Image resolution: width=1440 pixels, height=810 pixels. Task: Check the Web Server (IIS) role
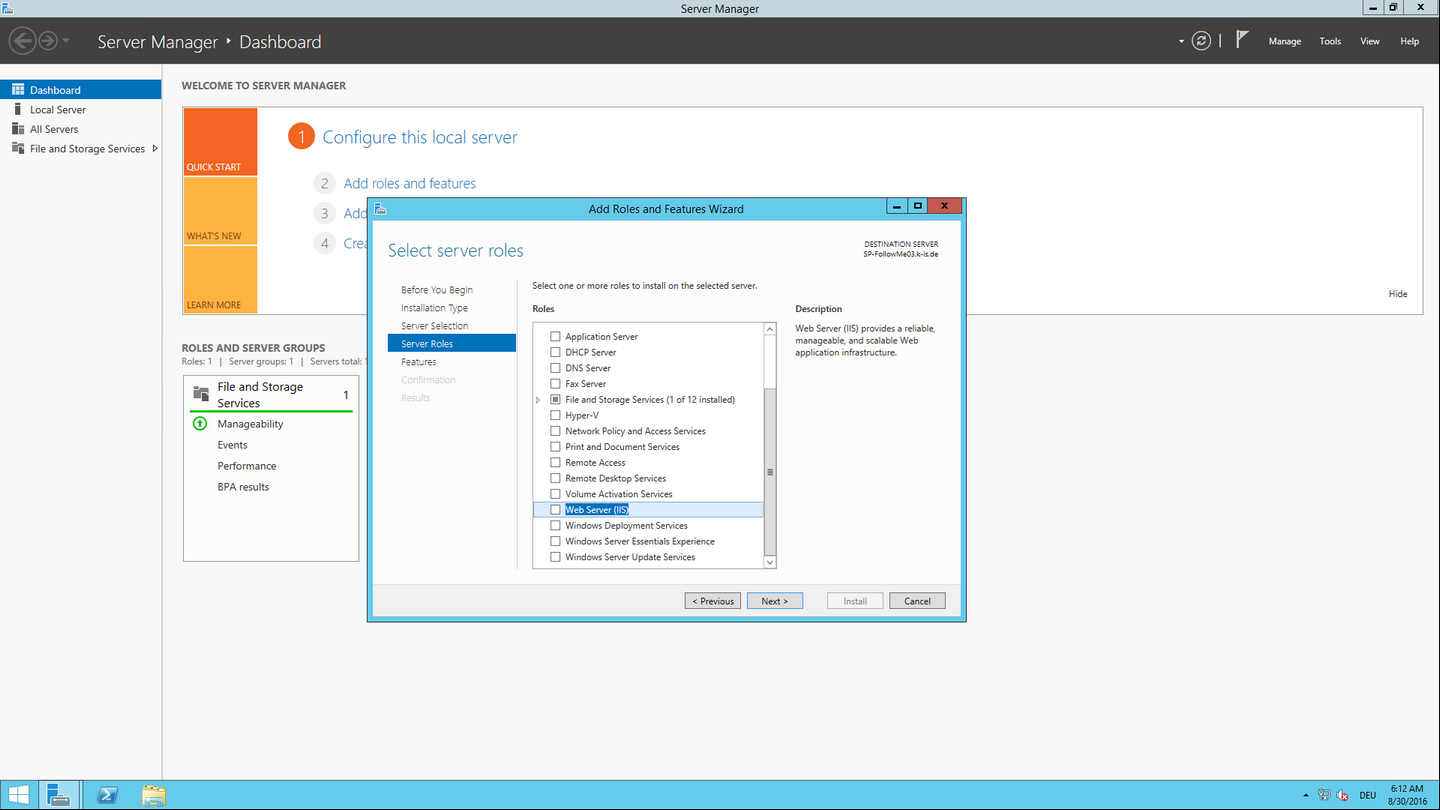click(556, 510)
